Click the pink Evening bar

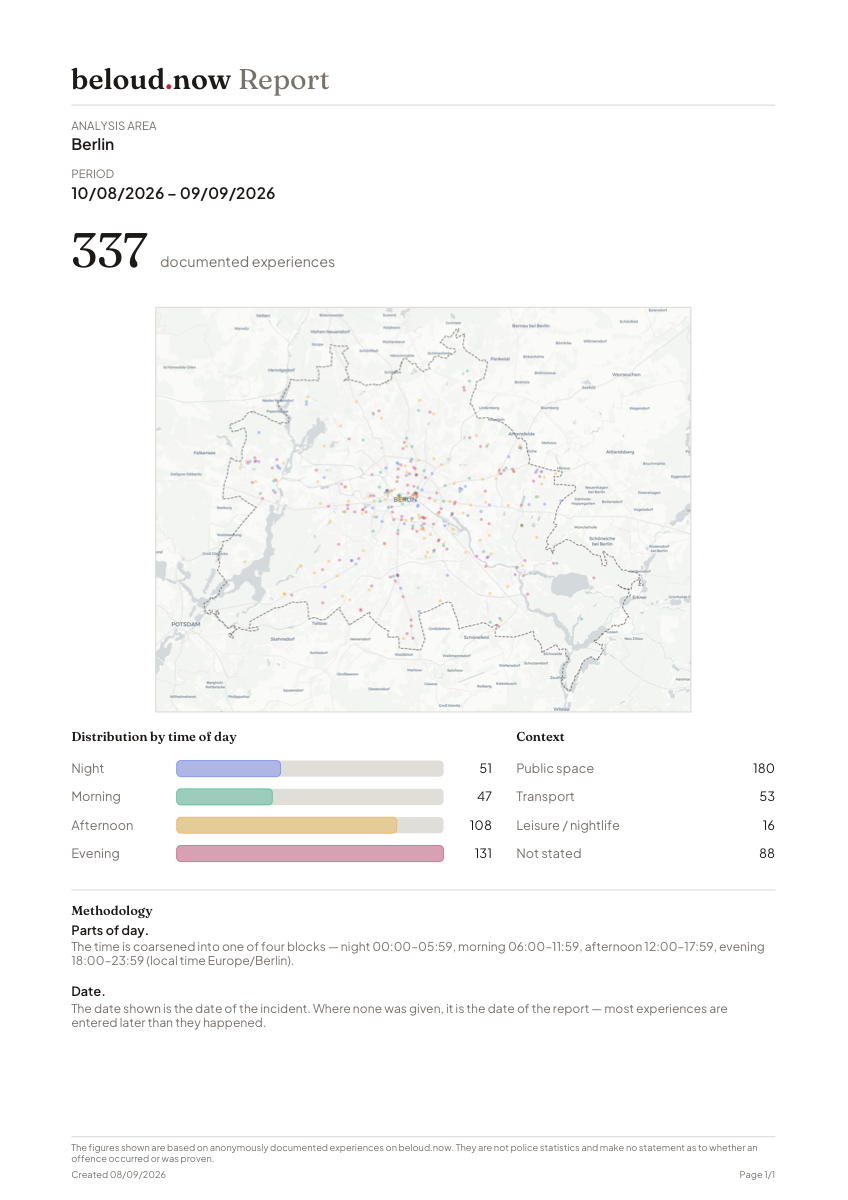tap(310, 854)
